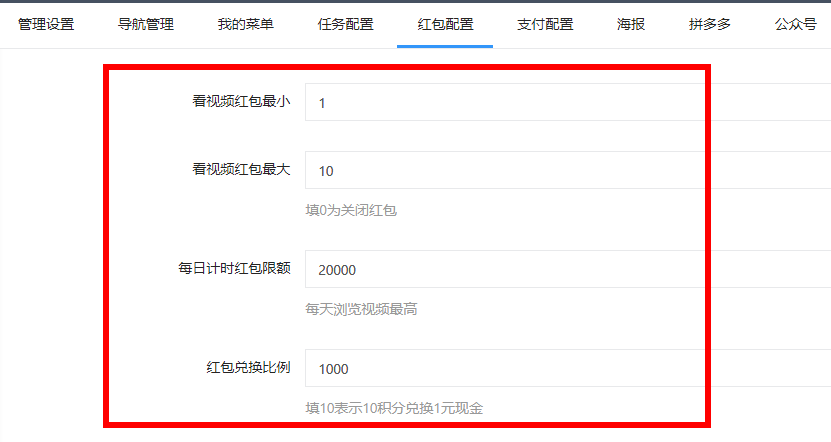831x442 pixels.
Task: Select the 红包配置 tab
Action: [445, 24]
